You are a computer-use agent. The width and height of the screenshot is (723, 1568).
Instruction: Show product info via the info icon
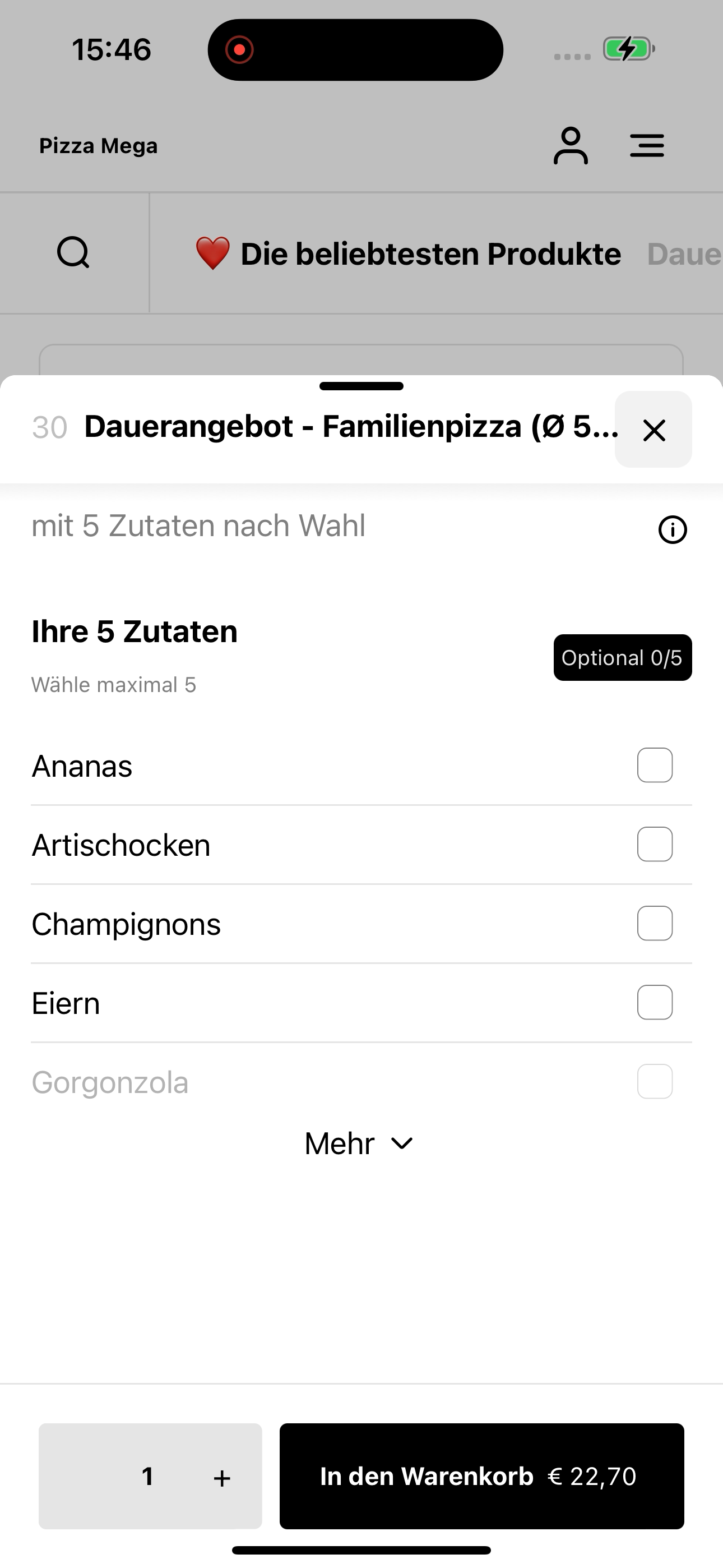tap(673, 529)
